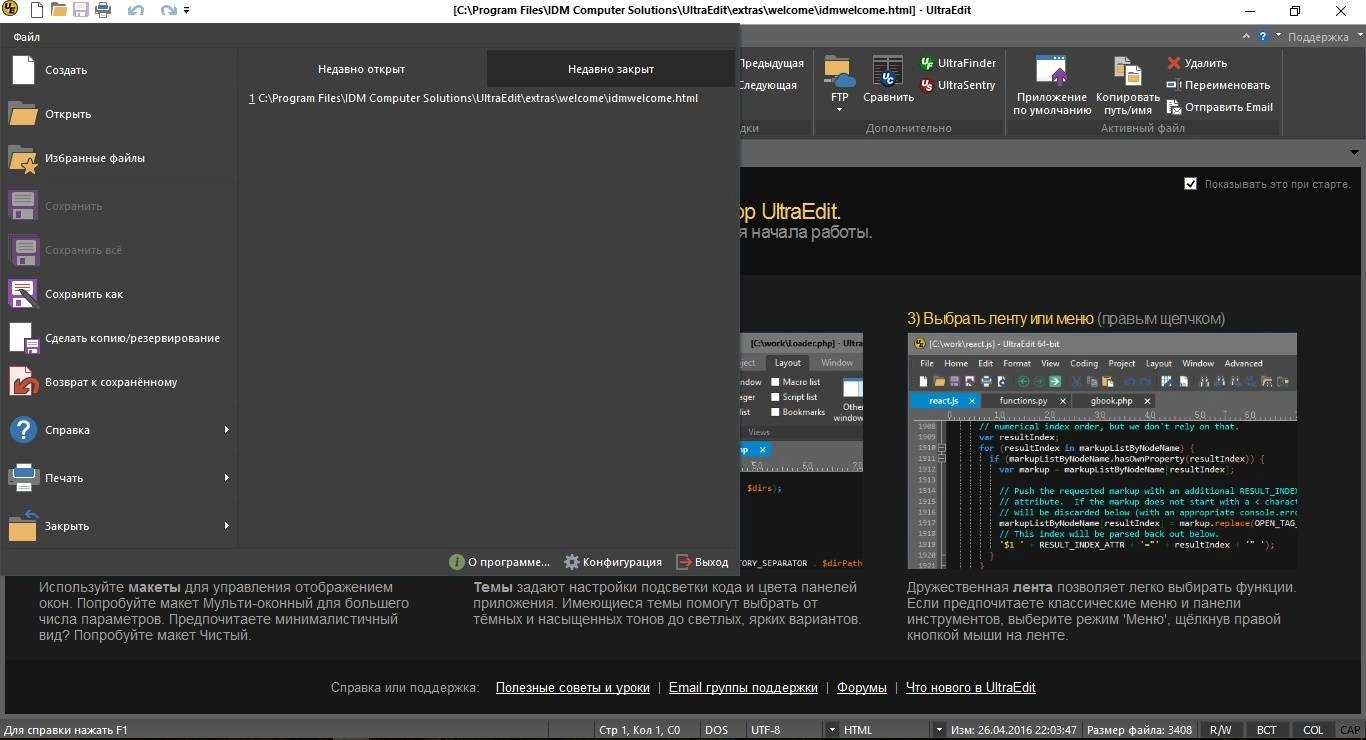
Task: Open the Файл menu tab
Action: point(27,37)
